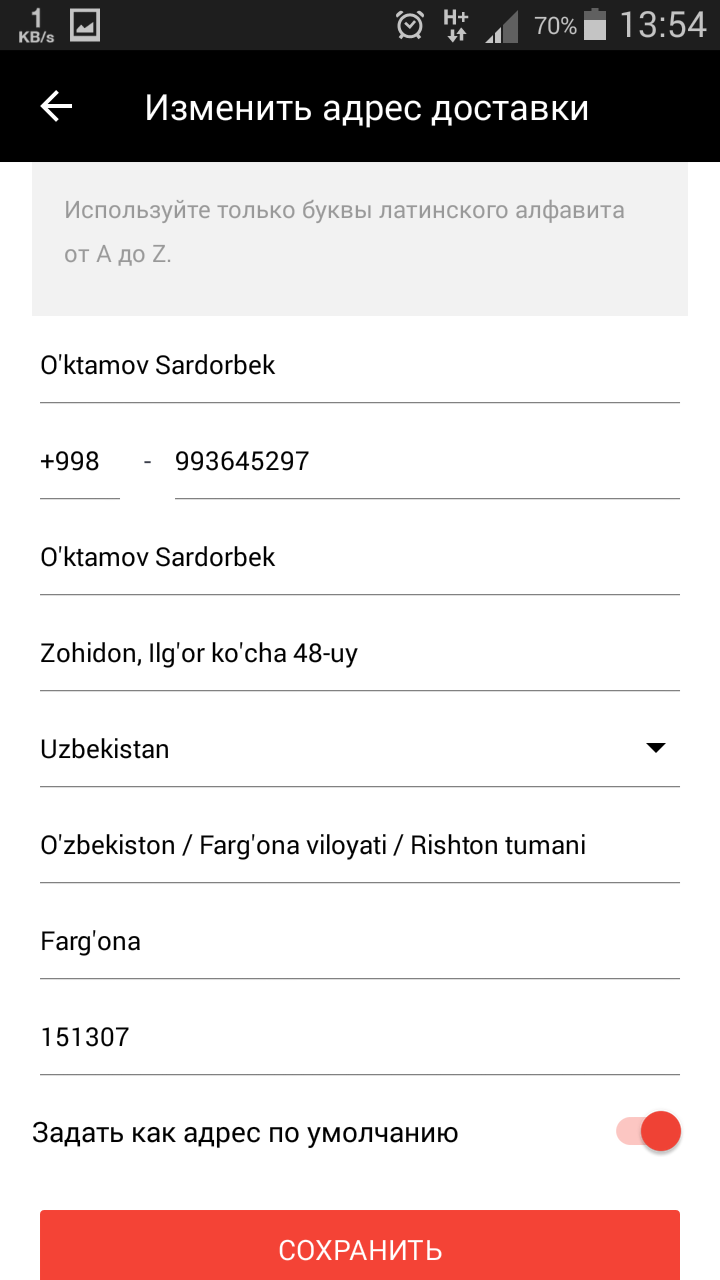The image size is (720, 1280).
Task: Tap the battery status icon
Action: pos(595,25)
